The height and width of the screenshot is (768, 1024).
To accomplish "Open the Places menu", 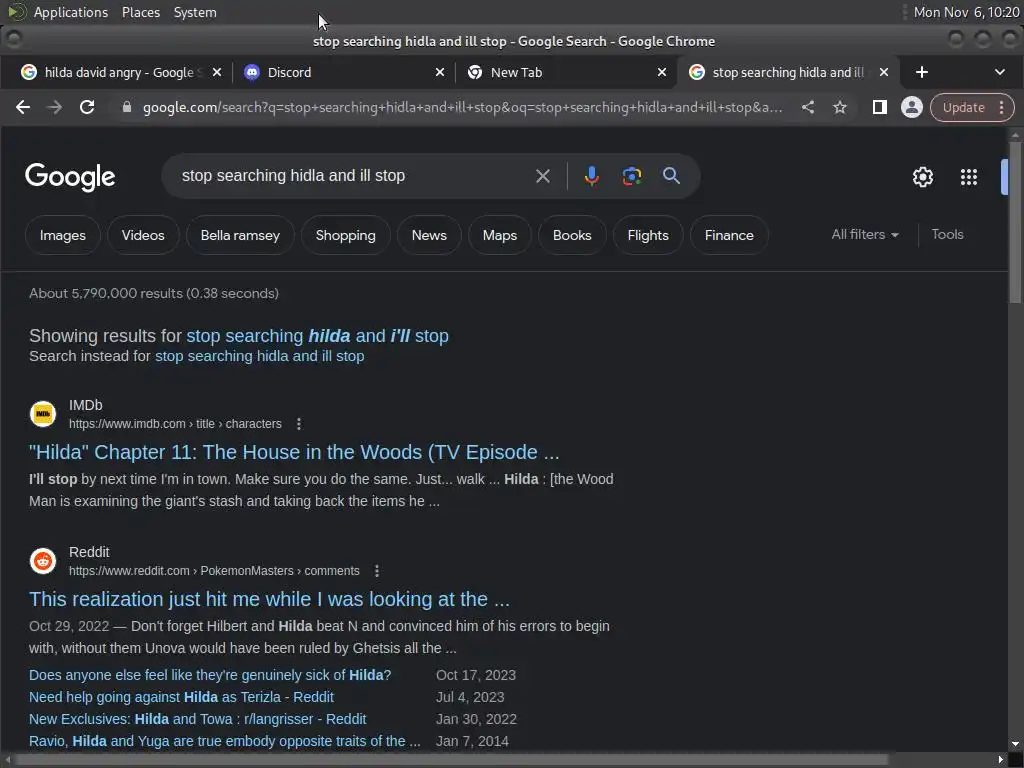I will click(141, 12).
